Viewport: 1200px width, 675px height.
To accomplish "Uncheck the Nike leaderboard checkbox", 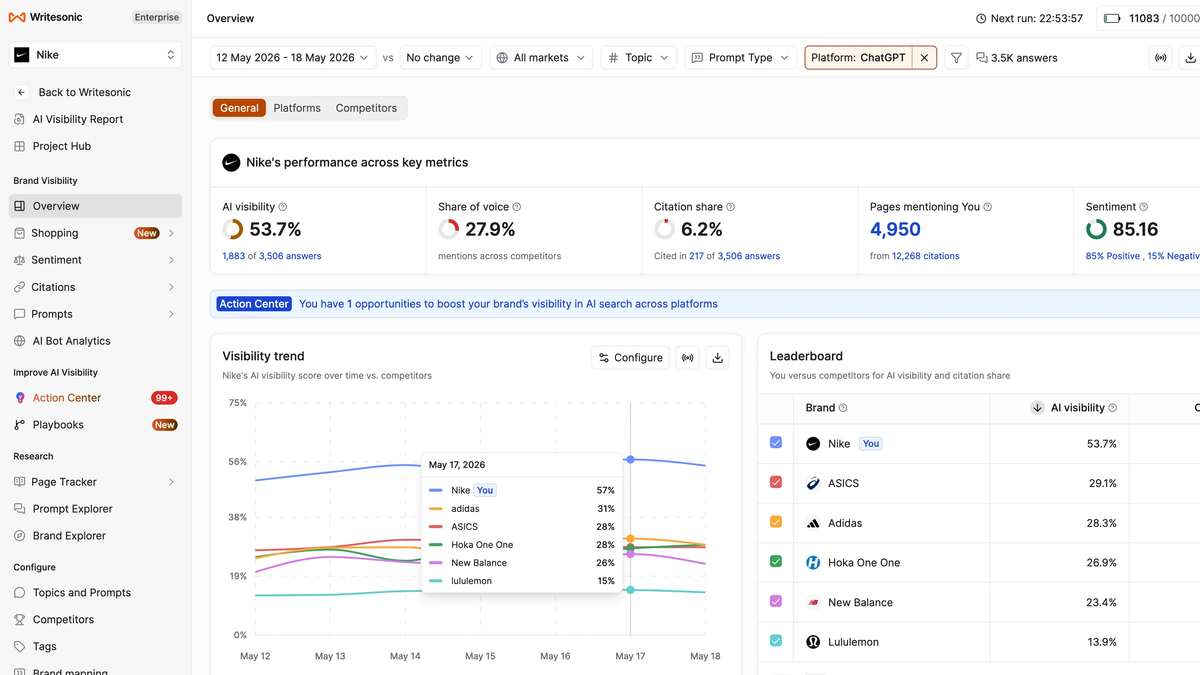I will click(x=776, y=443).
